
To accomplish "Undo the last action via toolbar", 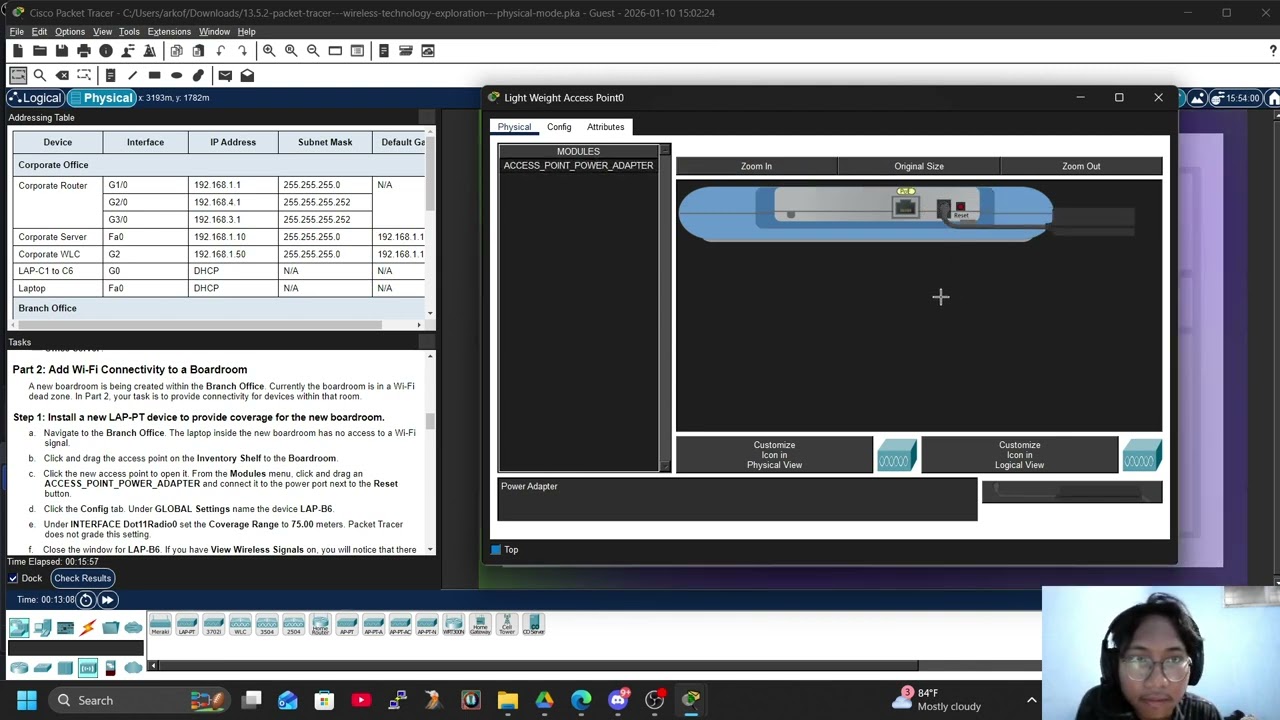I will [220, 51].
